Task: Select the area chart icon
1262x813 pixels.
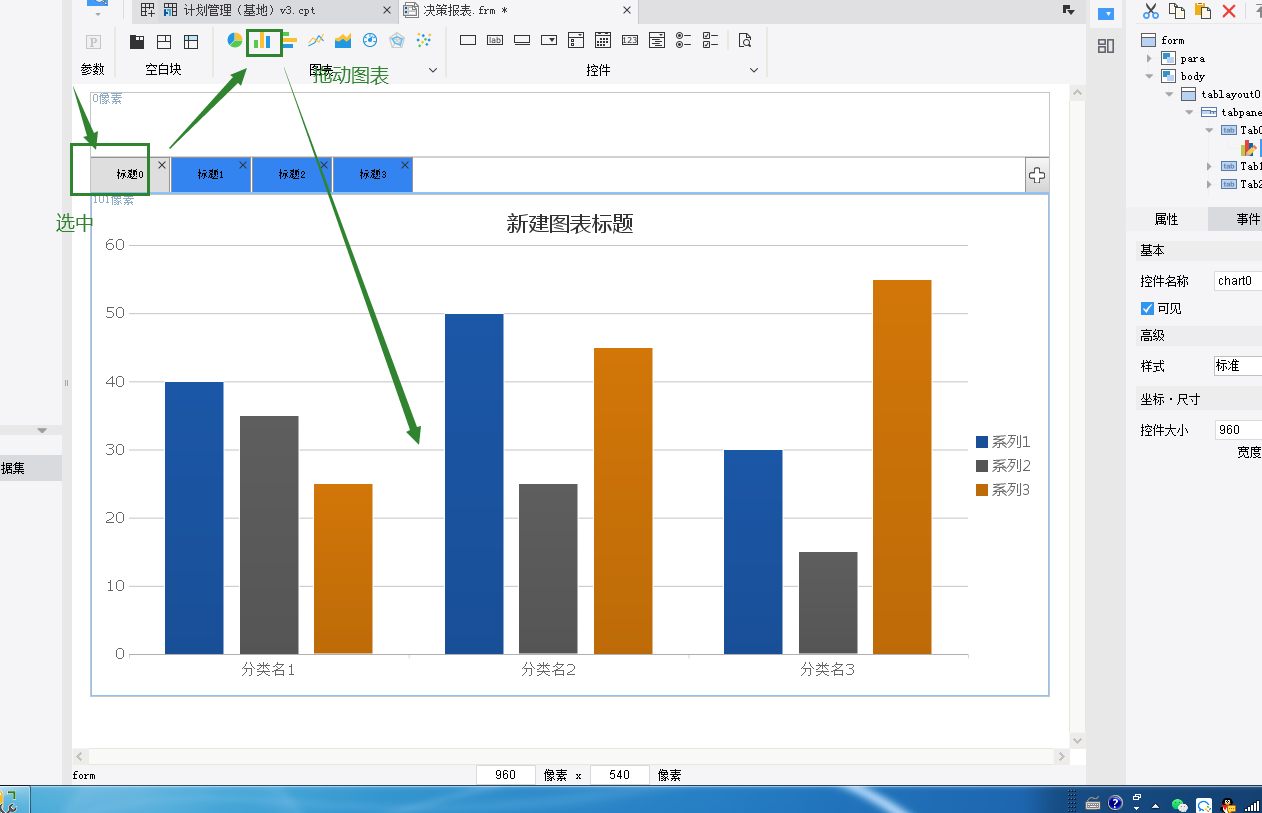Action: click(x=343, y=41)
